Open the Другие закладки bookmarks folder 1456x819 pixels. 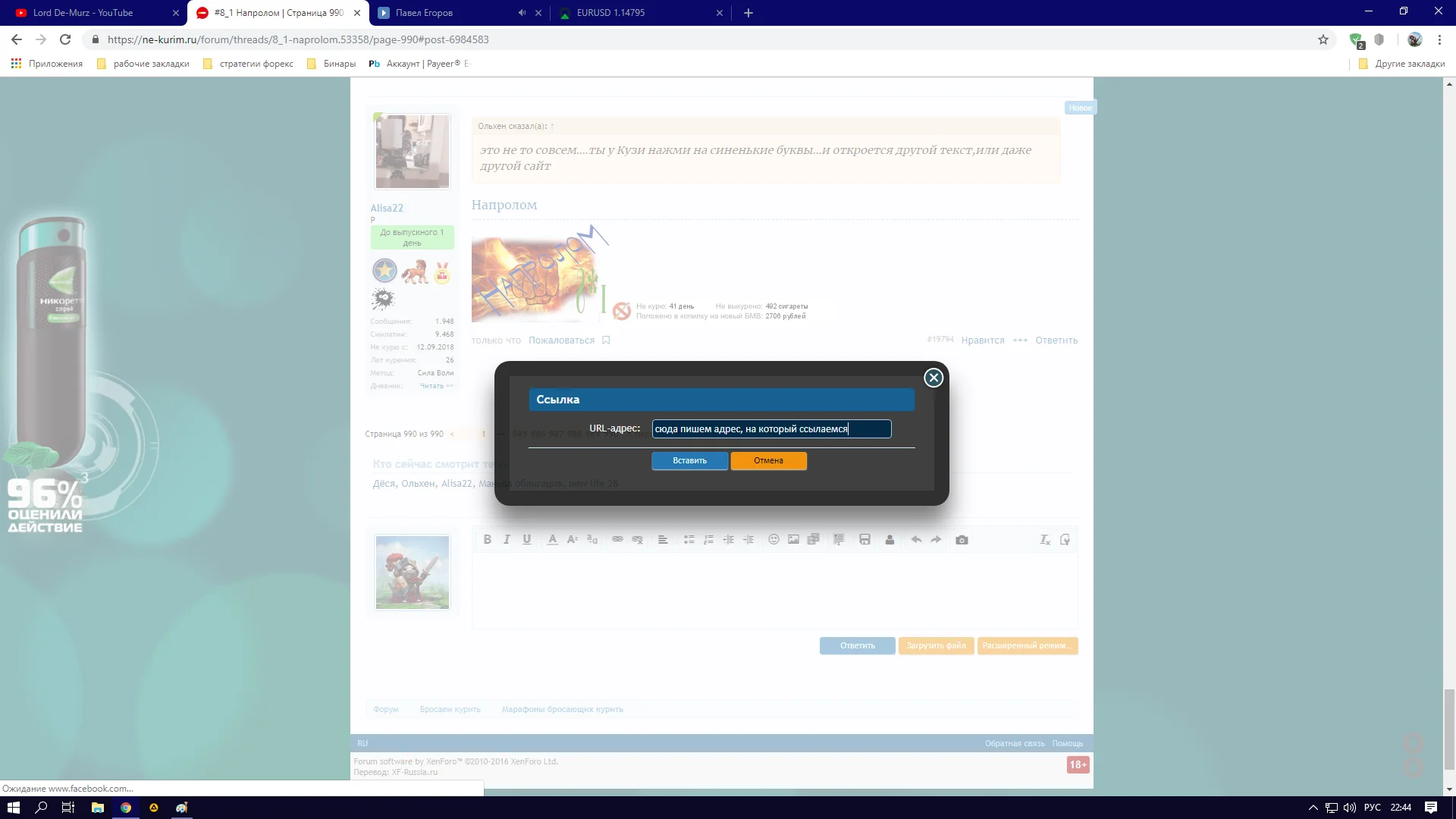tap(1402, 64)
